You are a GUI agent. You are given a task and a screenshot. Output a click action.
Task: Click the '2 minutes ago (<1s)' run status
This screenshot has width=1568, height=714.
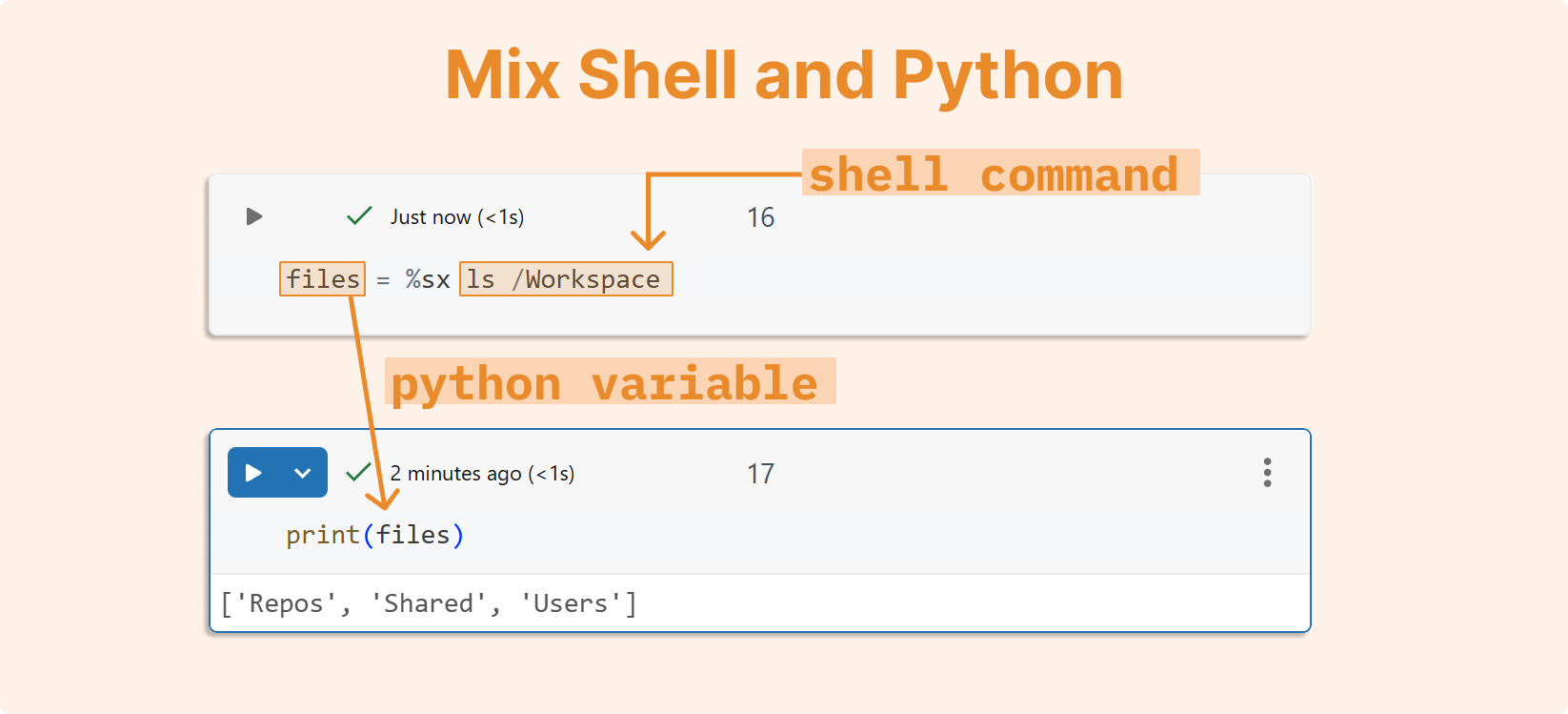[482, 474]
